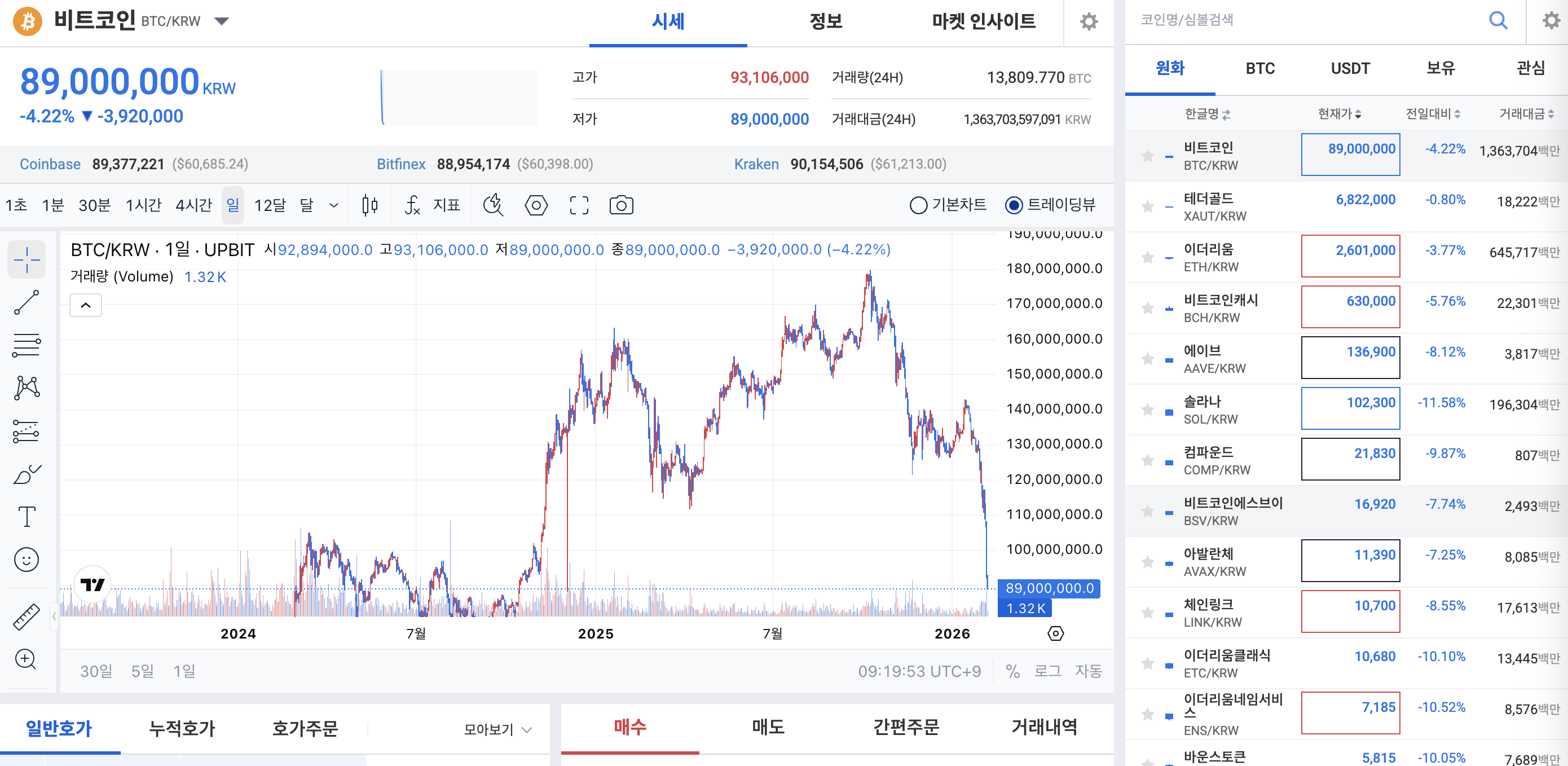1568x766 pixels.
Task: Expand more chart interval options
Action: click(333, 205)
